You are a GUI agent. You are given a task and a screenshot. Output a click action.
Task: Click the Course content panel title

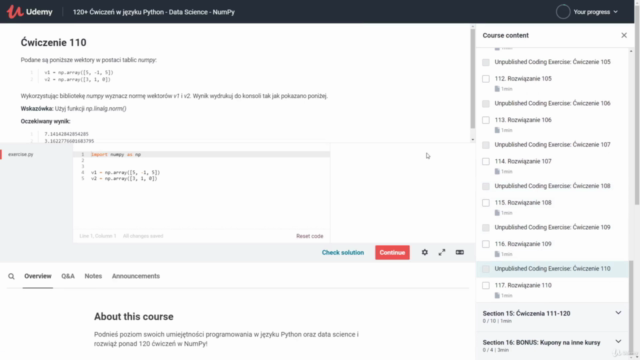pos(505,36)
